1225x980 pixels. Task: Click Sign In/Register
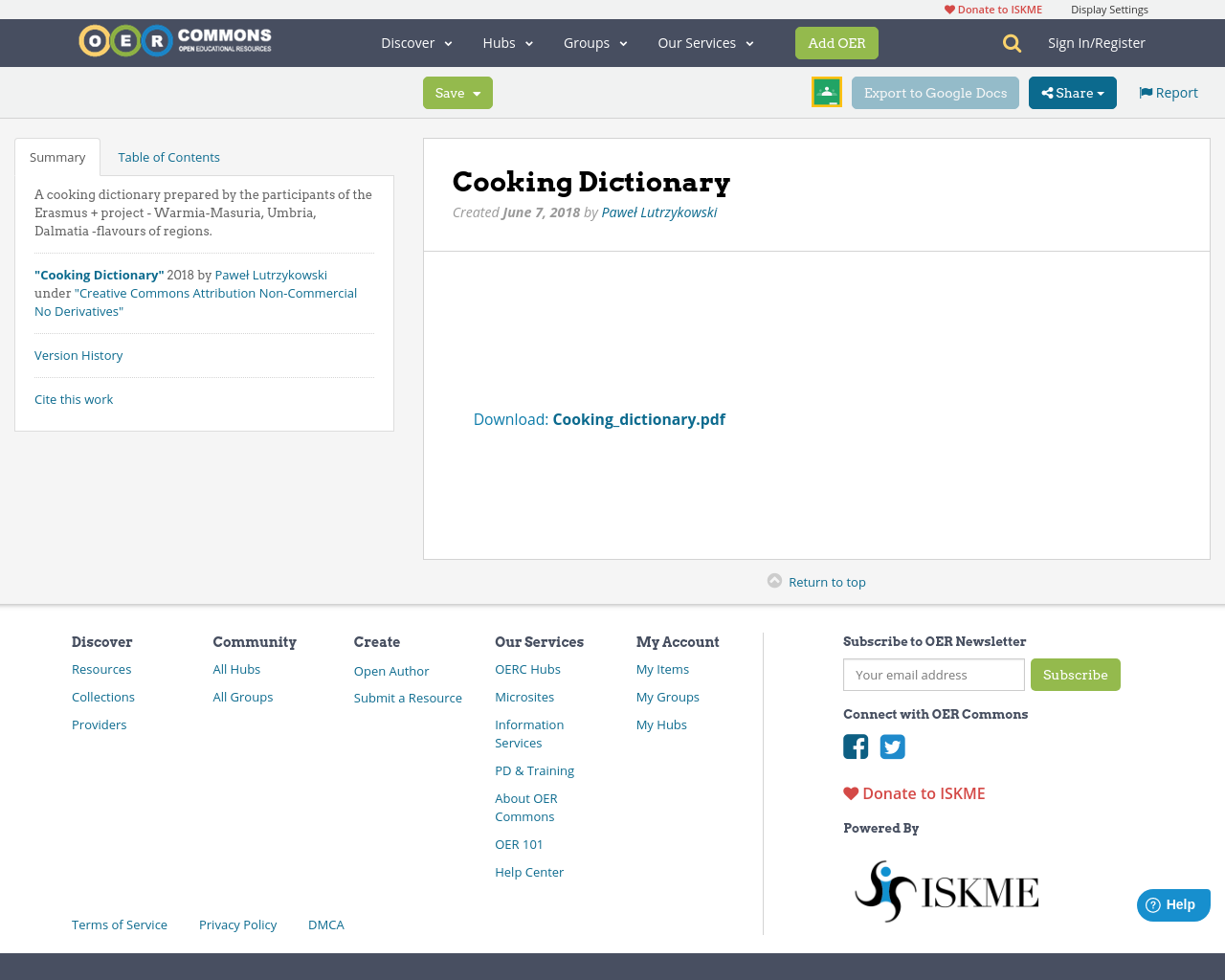(x=1096, y=42)
